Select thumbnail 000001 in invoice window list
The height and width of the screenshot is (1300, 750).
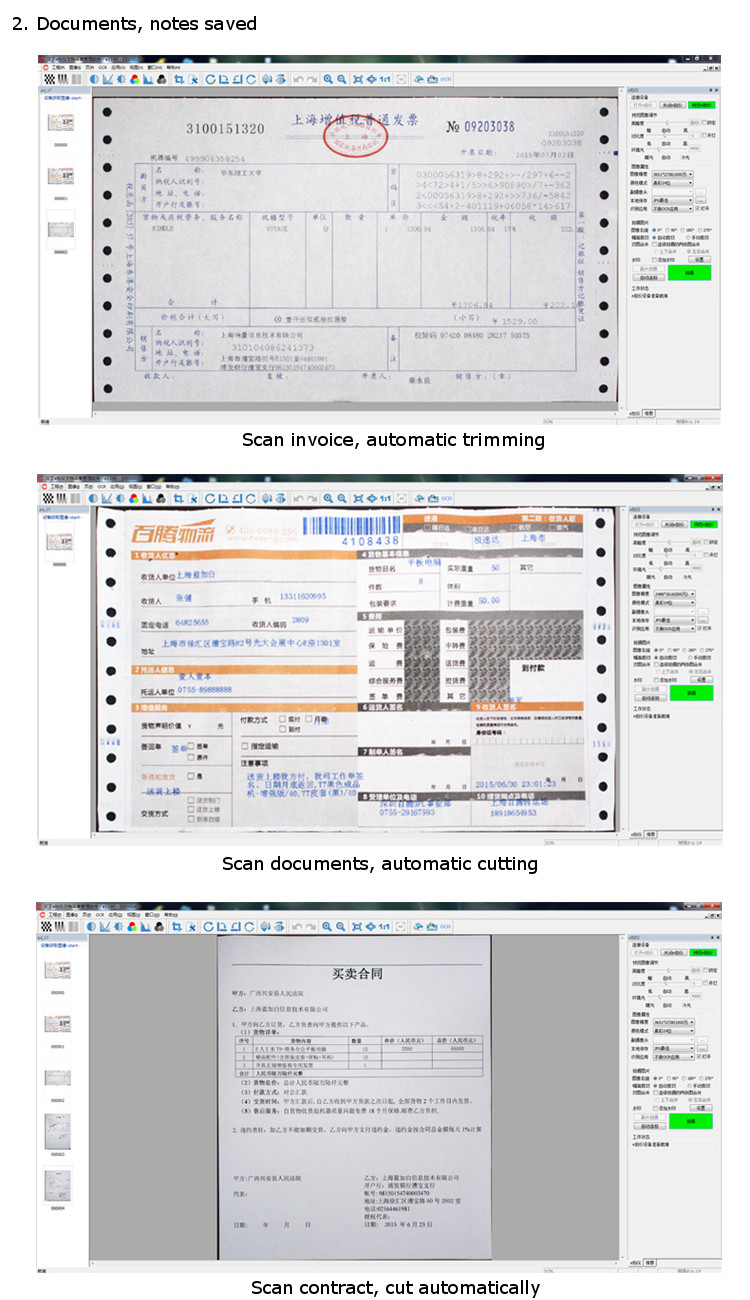tap(60, 176)
